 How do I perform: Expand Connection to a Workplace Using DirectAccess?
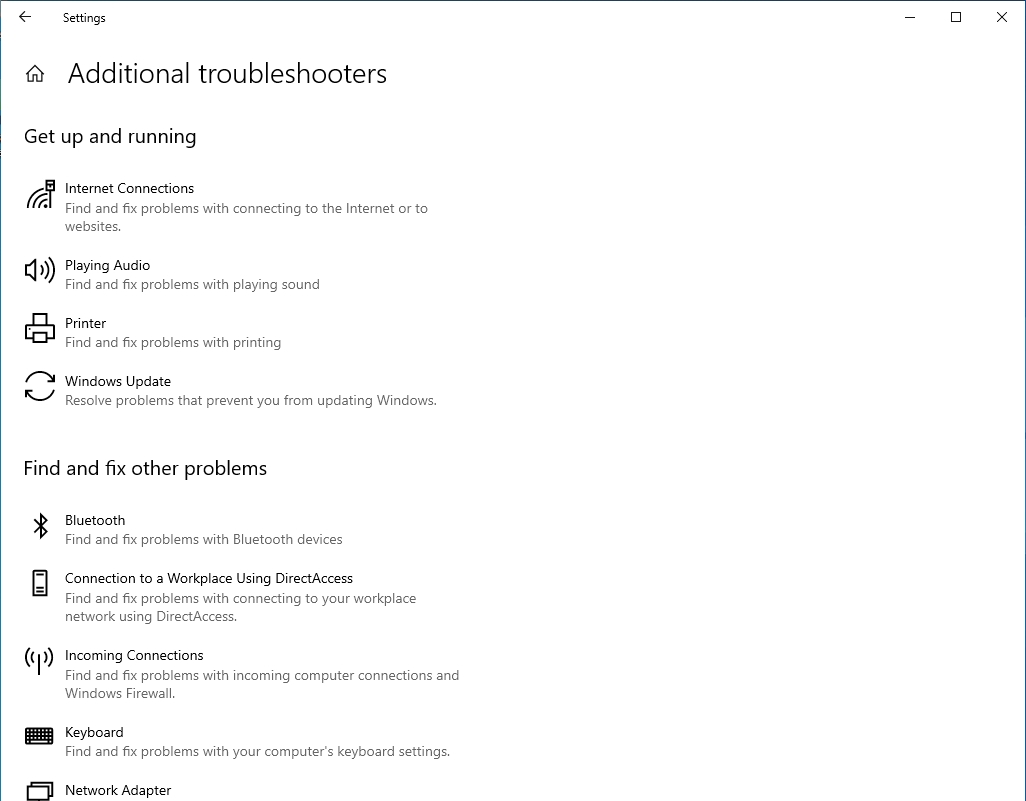209,578
